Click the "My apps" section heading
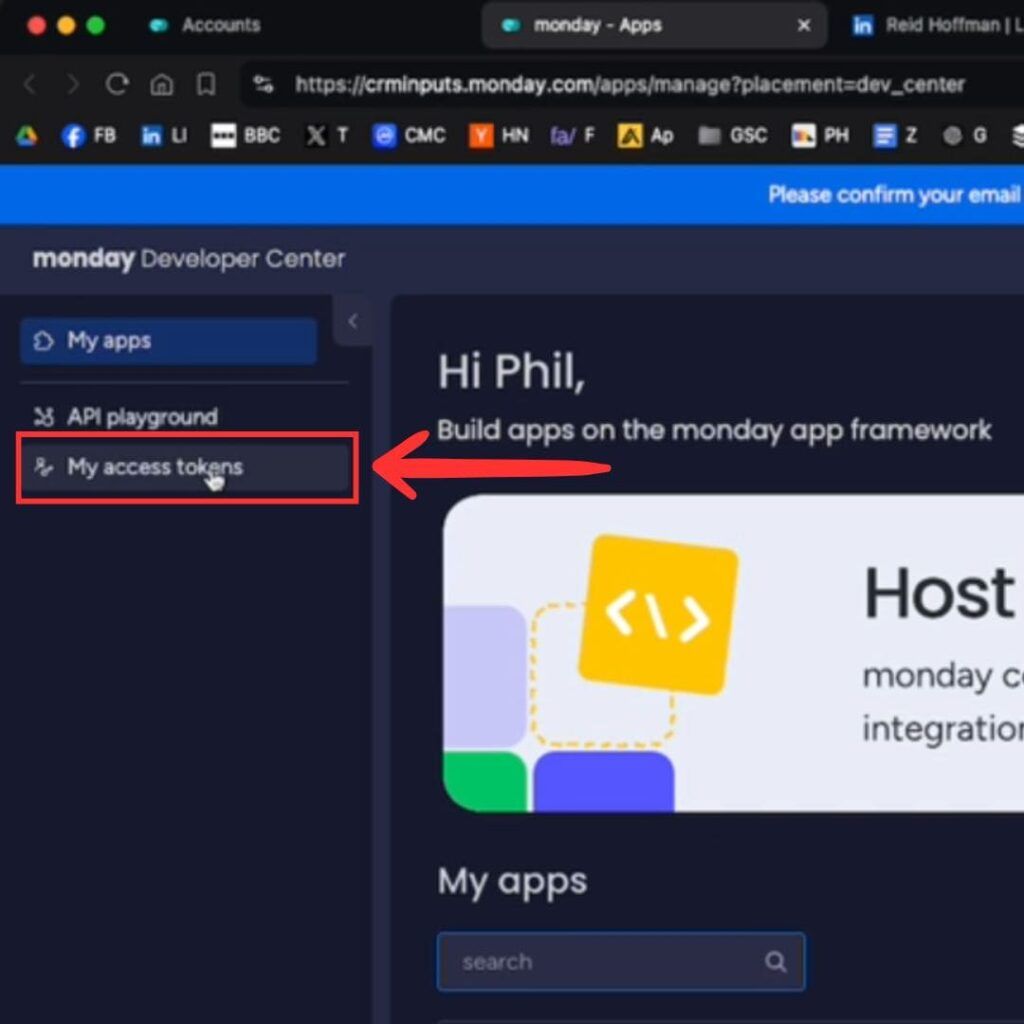Viewport: 1024px width, 1024px height. click(x=513, y=882)
